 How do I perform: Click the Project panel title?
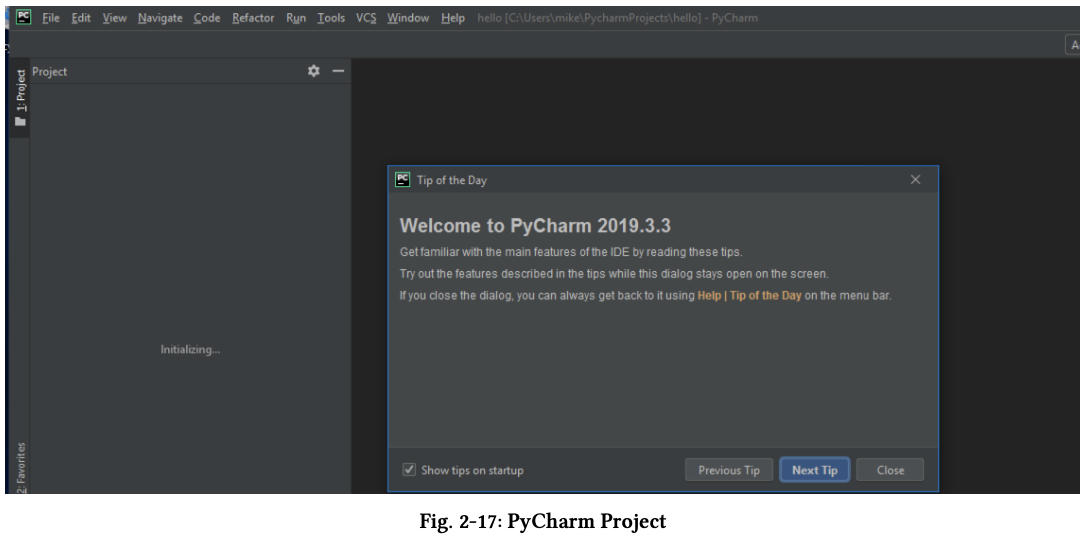click(50, 71)
